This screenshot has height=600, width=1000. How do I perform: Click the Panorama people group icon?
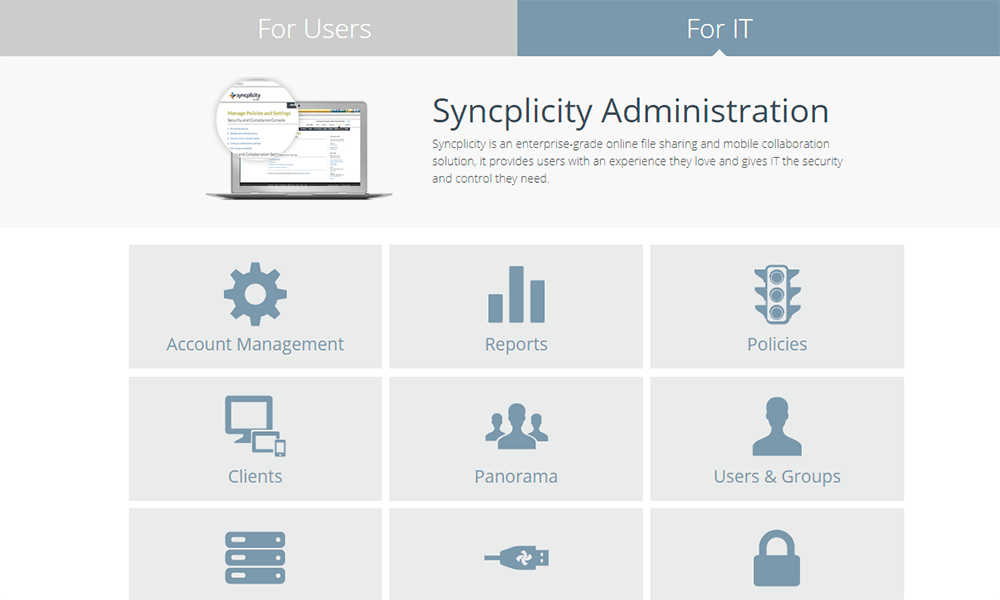(x=516, y=426)
